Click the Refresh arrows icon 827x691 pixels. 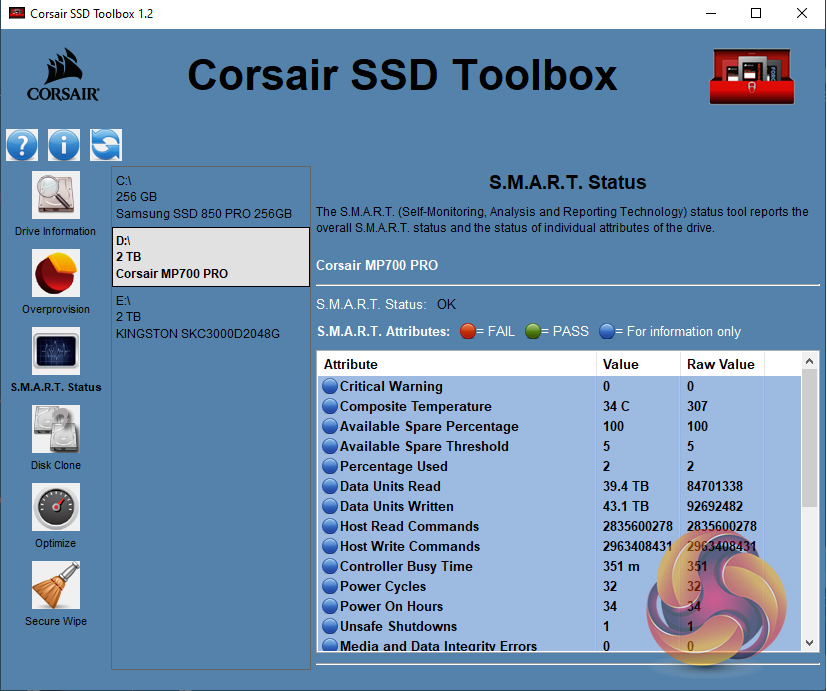coord(106,145)
